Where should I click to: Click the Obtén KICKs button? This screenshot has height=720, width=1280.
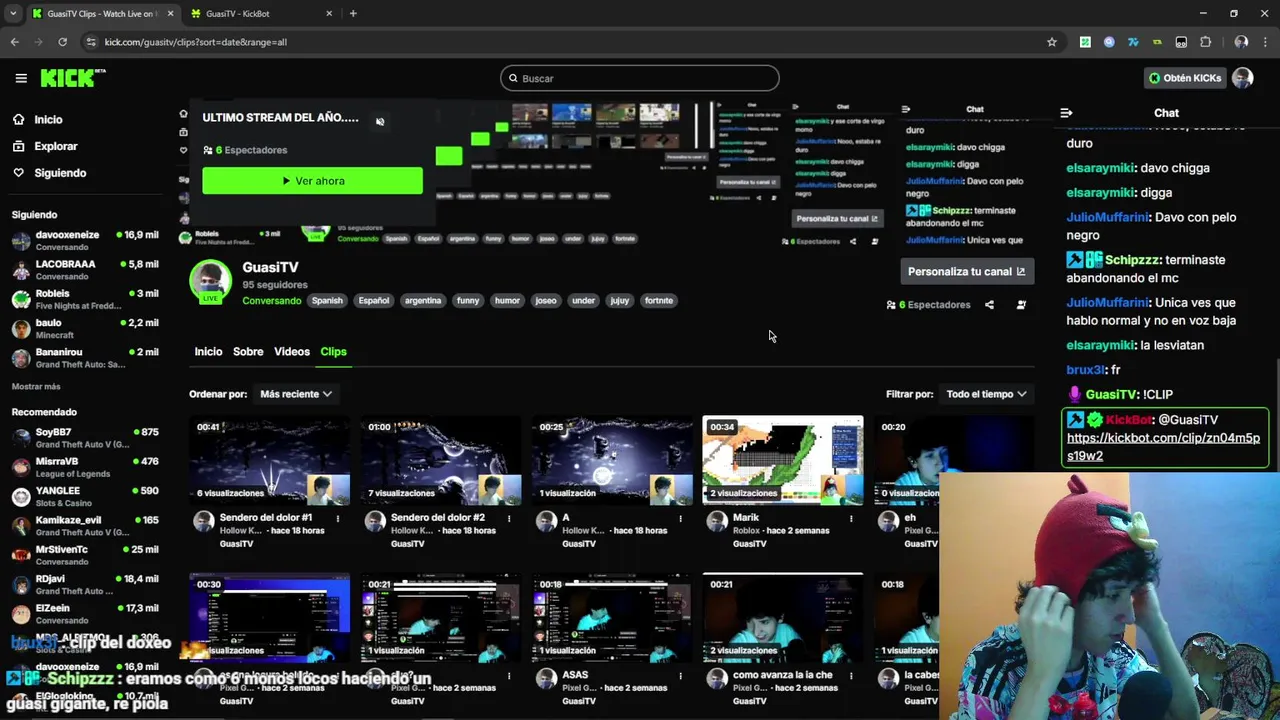point(1185,78)
